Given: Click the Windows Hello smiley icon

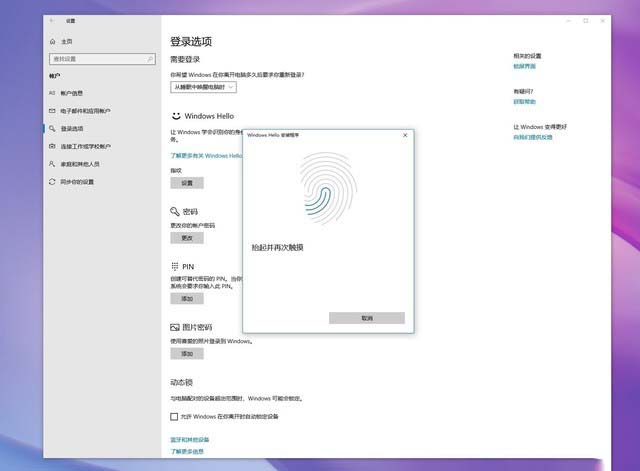Looking at the screenshot, I should point(176,116).
